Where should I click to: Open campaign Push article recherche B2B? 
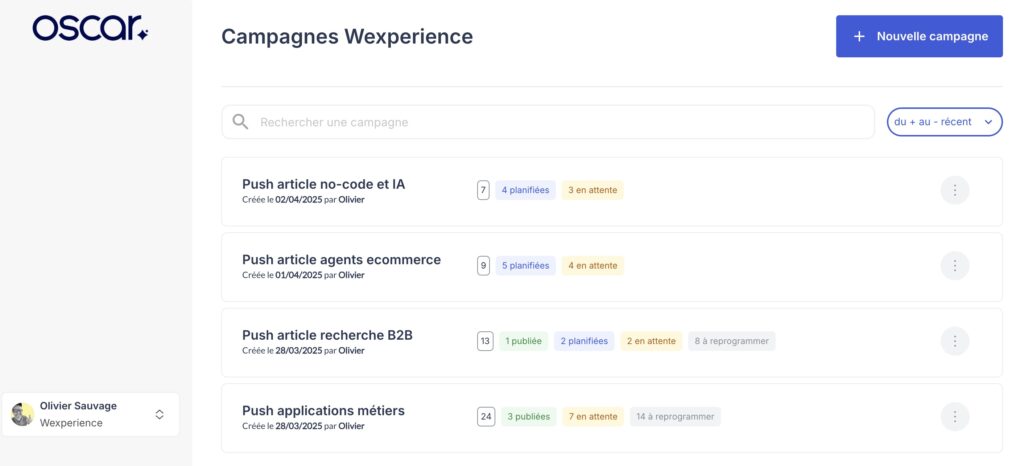pyautogui.click(x=327, y=335)
